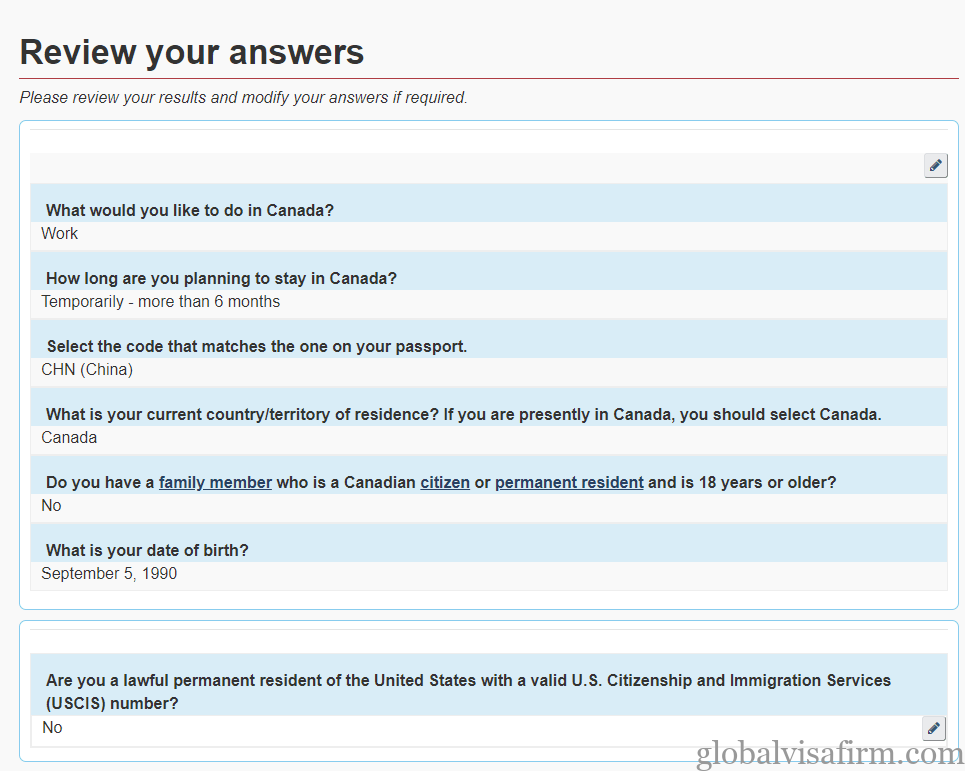
Task: Click the CHN (China) answer
Action: [x=87, y=370]
